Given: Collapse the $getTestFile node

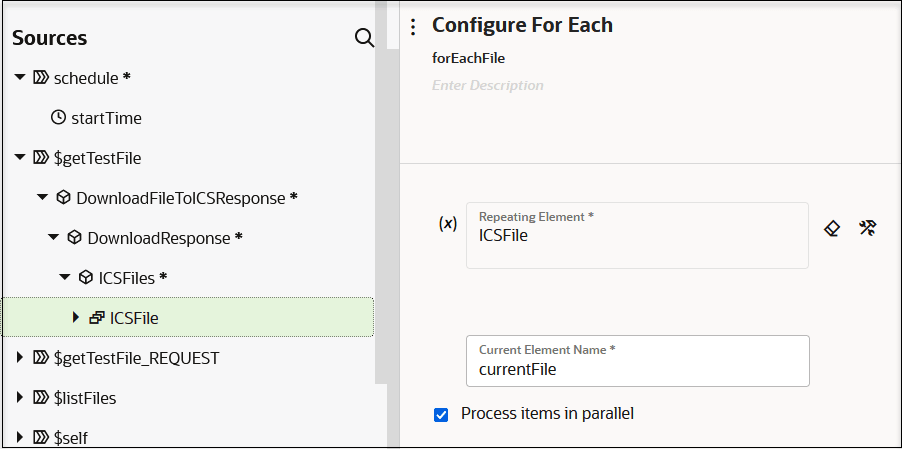Looking at the screenshot, I should tap(20, 157).
